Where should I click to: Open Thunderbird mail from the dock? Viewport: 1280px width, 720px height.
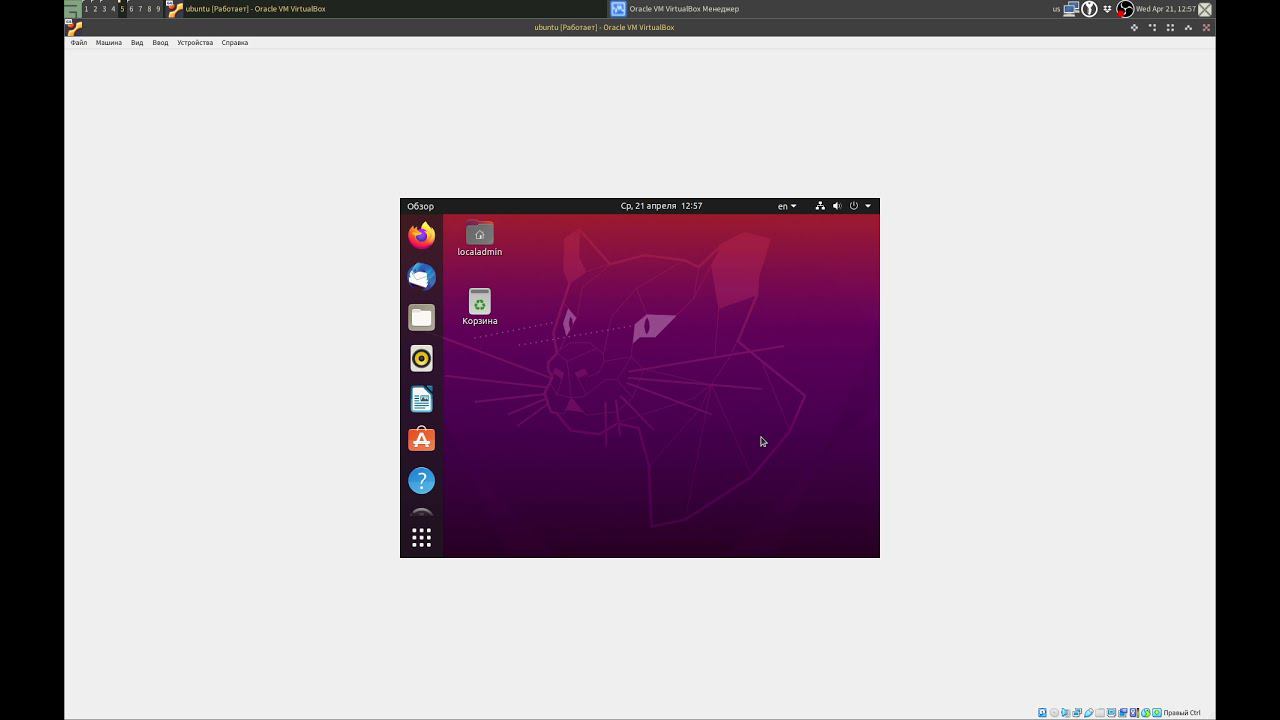pos(422,276)
